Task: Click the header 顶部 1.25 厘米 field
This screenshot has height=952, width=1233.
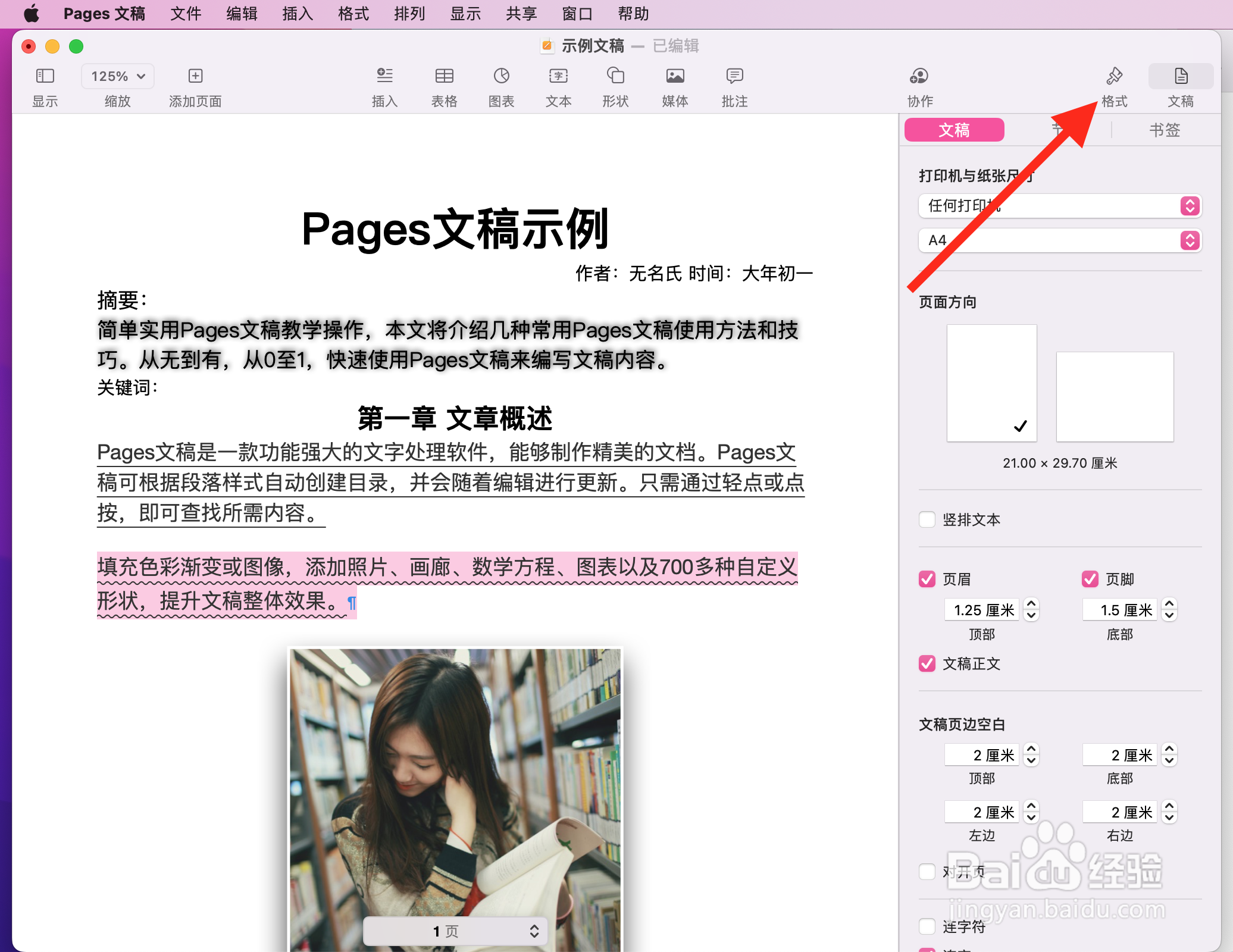Action: (982, 610)
